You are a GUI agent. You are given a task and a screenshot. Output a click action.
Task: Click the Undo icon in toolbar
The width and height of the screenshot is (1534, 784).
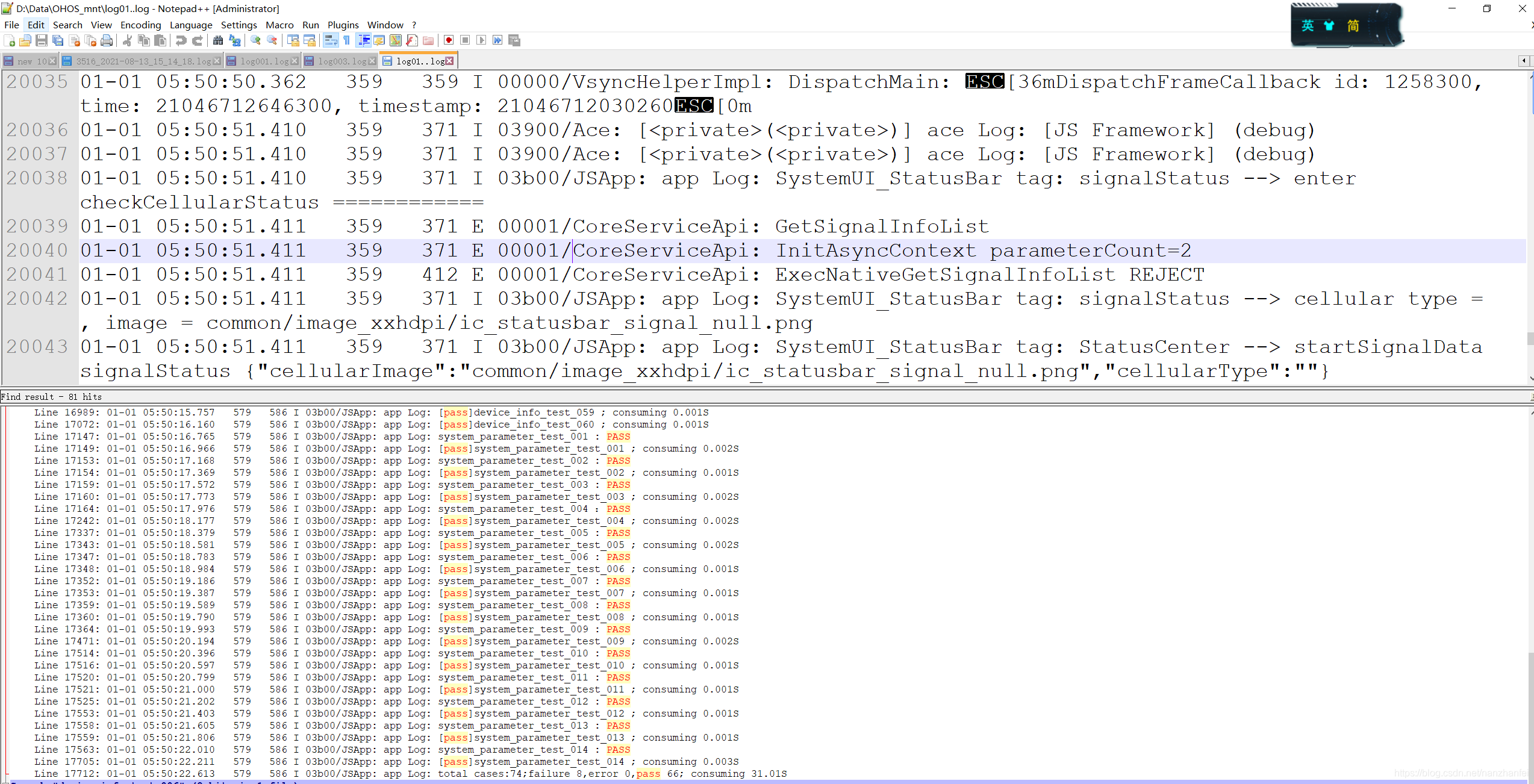[179, 40]
